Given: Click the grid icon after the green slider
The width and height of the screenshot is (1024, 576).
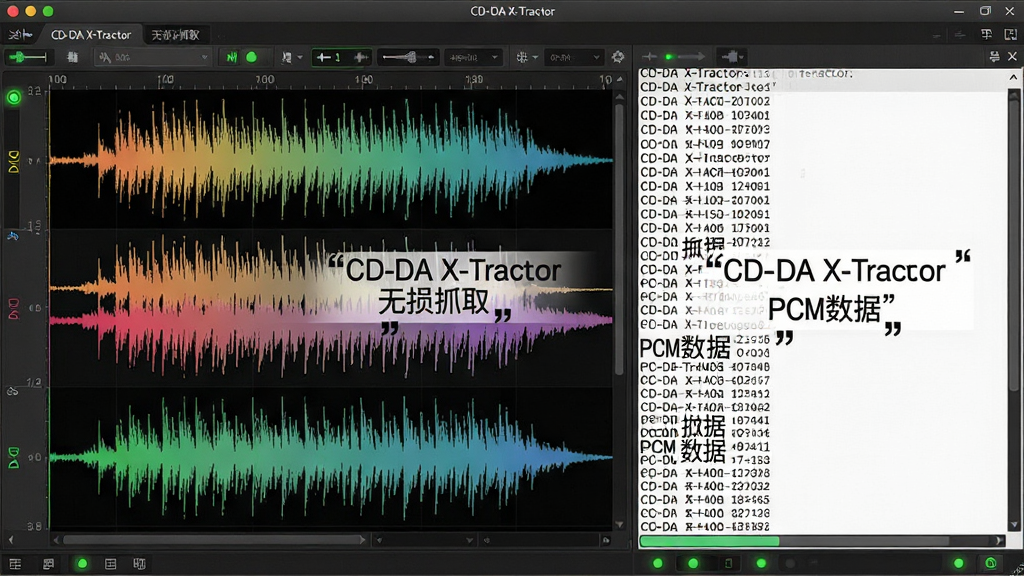Looking at the screenshot, I should tap(72, 57).
